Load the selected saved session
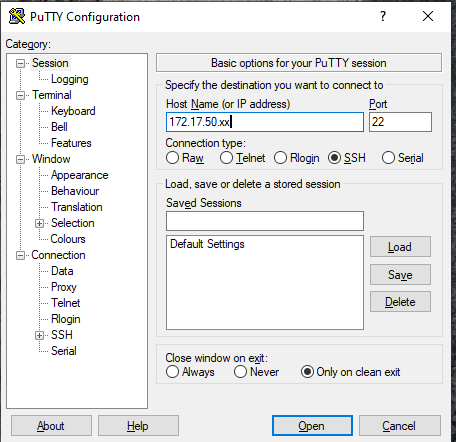This screenshot has width=456, height=442. pos(400,247)
